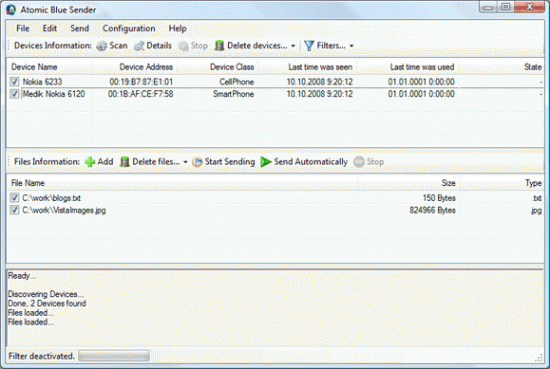Image resolution: width=550 pixels, height=369 pixels.
Task: Minimize the Atomic Blue Sender window
Action: (x=488, y=7)
